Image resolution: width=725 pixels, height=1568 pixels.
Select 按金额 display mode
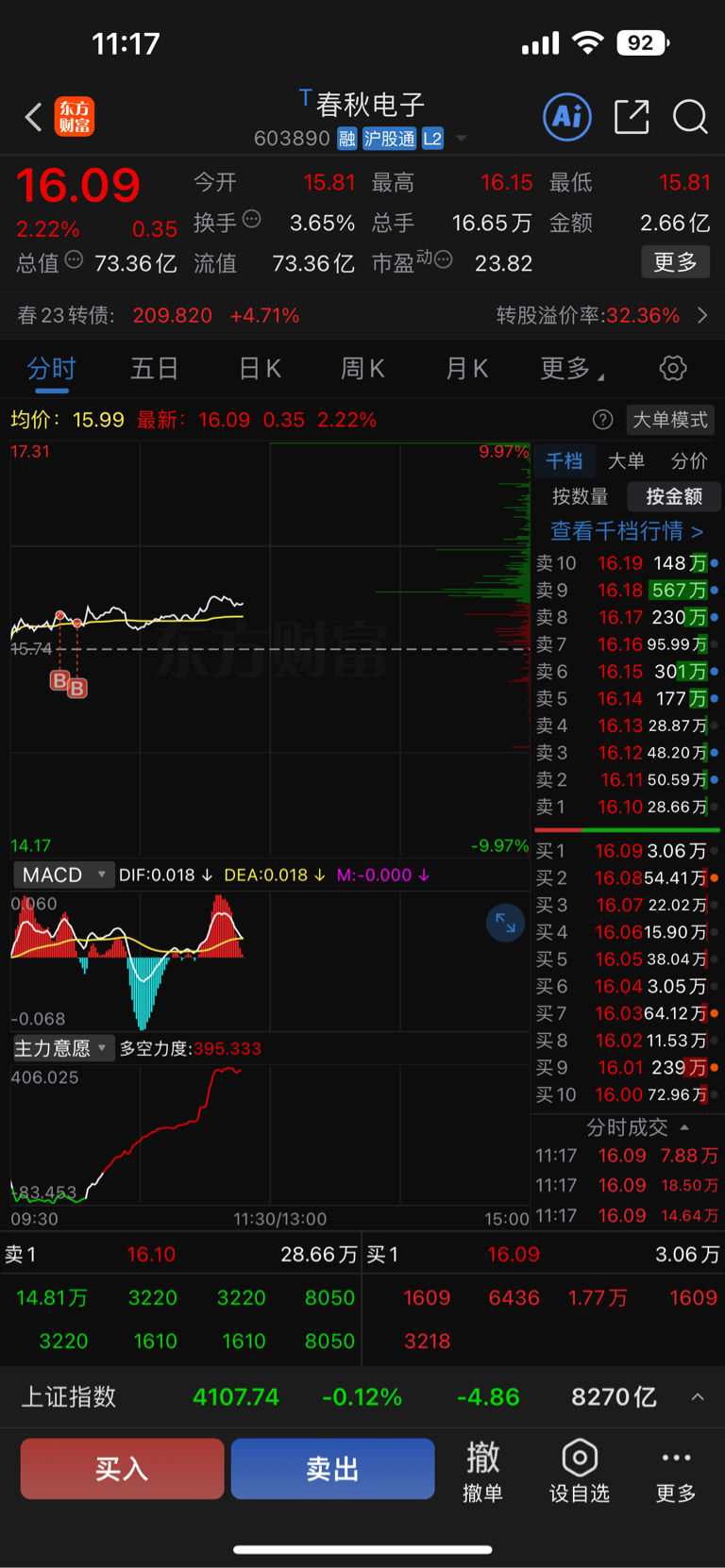(674, 496)
